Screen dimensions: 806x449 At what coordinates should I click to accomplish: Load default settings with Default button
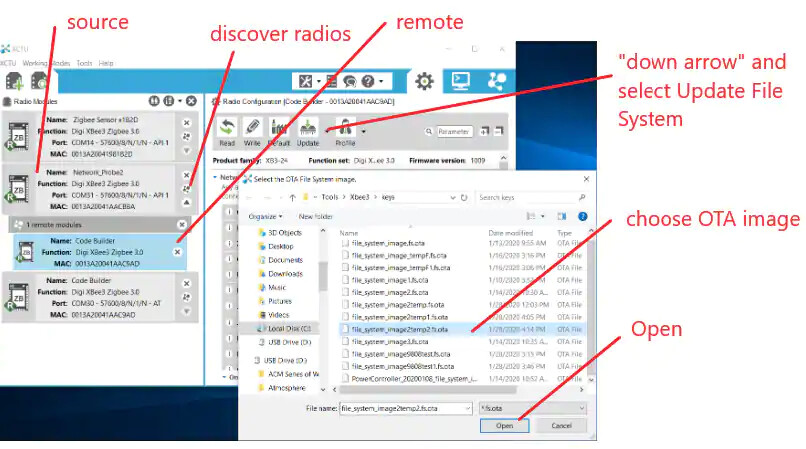click(279, 133)
